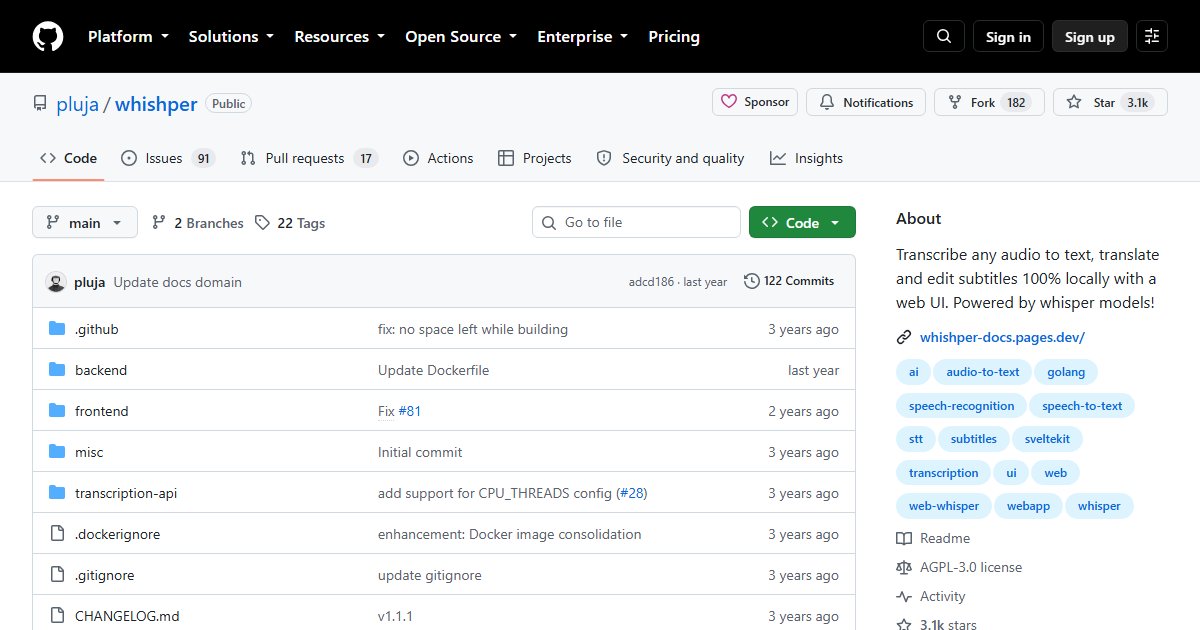1200x630 pixels.
Task: Open the main branch selector
Action: click(x=85, y=223)
